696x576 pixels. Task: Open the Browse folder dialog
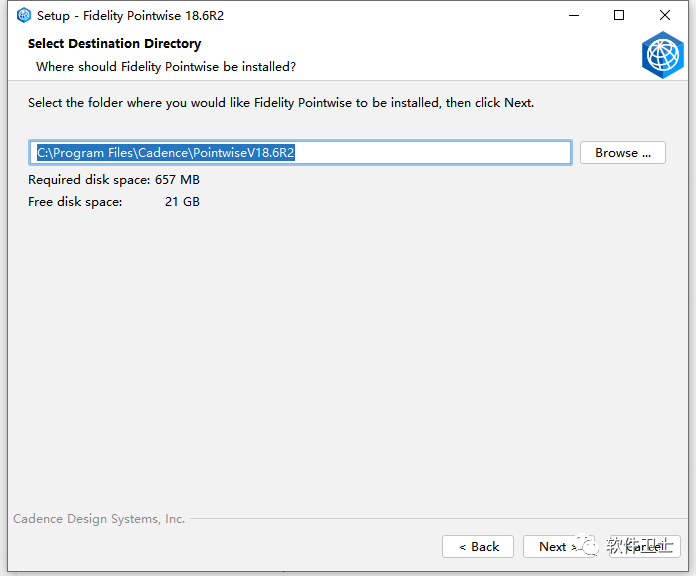click(x=622, y=153)
